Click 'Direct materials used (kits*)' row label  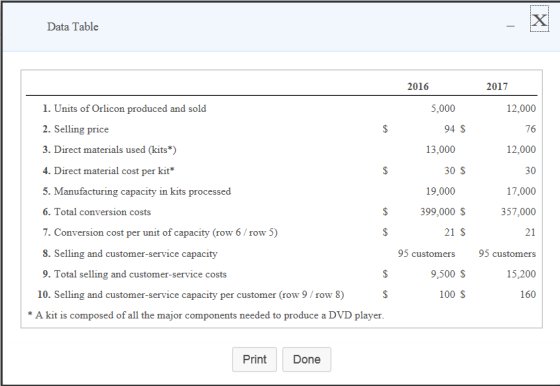pyautogui.click(x=115, y=150)
